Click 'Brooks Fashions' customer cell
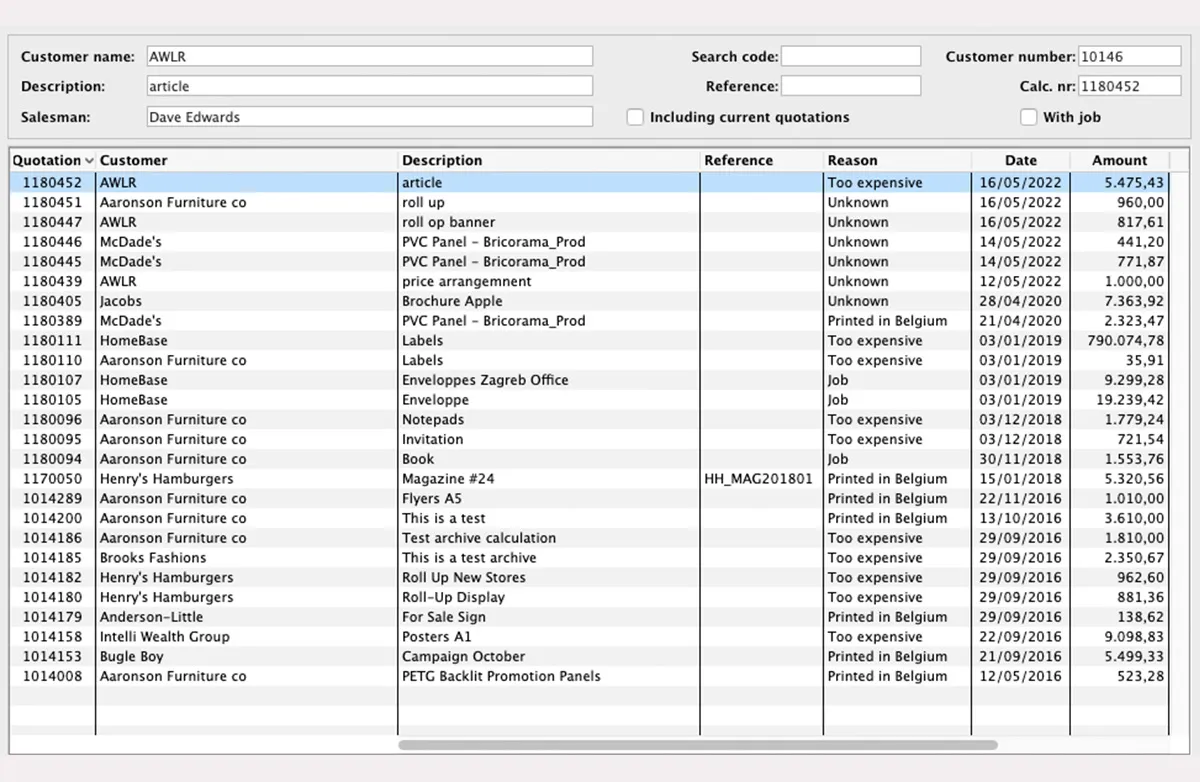 247,558
